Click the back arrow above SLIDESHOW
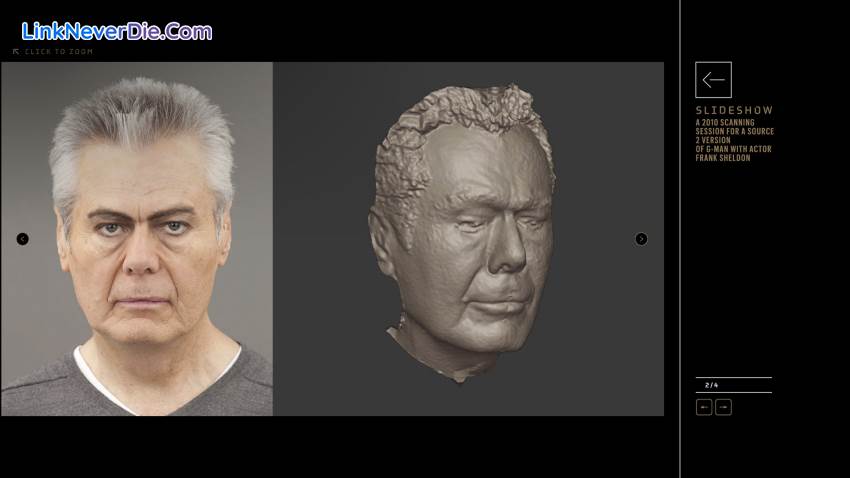This screenshot has height=478, width=850. [713, 80]
